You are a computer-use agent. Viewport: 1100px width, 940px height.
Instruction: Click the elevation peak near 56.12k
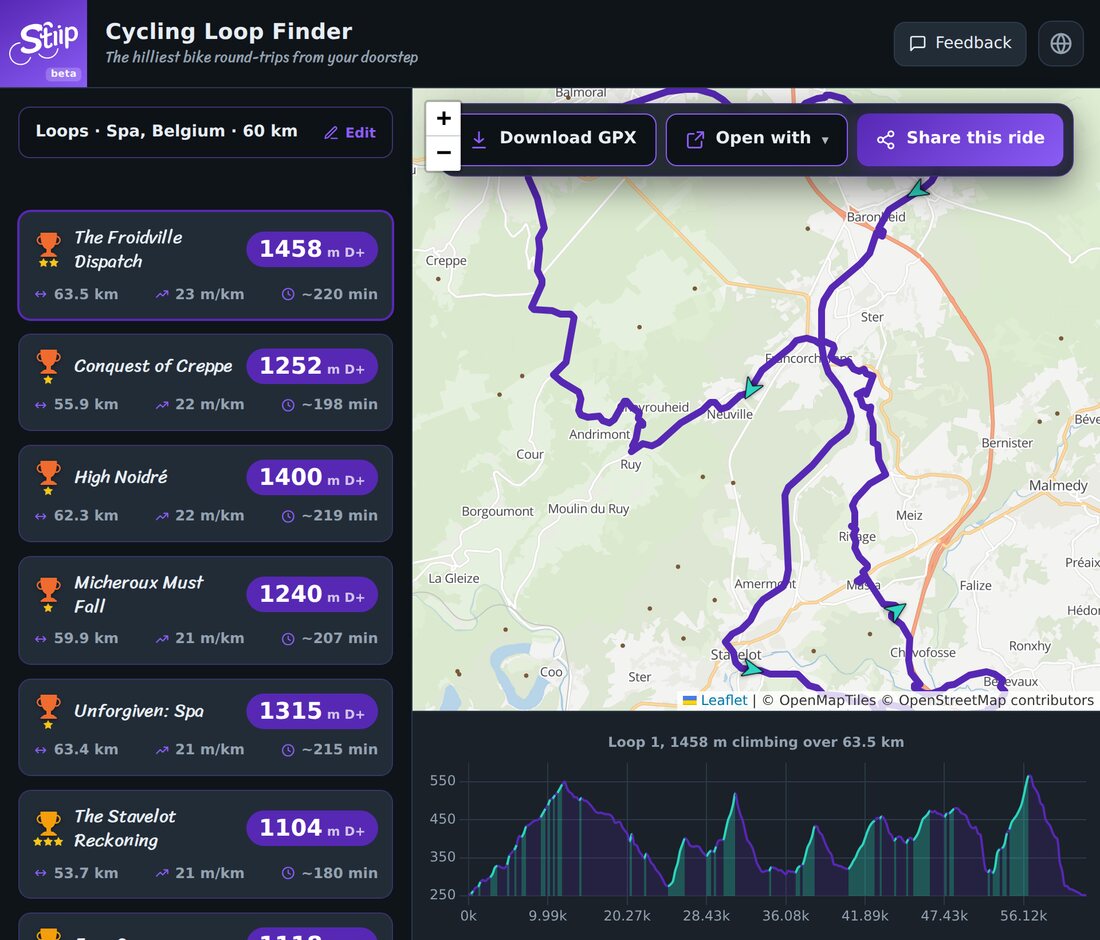tap(1028, 777)
